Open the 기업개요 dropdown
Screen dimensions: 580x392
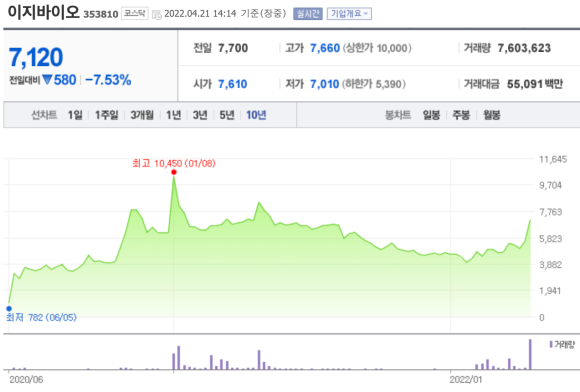point(349,14)
